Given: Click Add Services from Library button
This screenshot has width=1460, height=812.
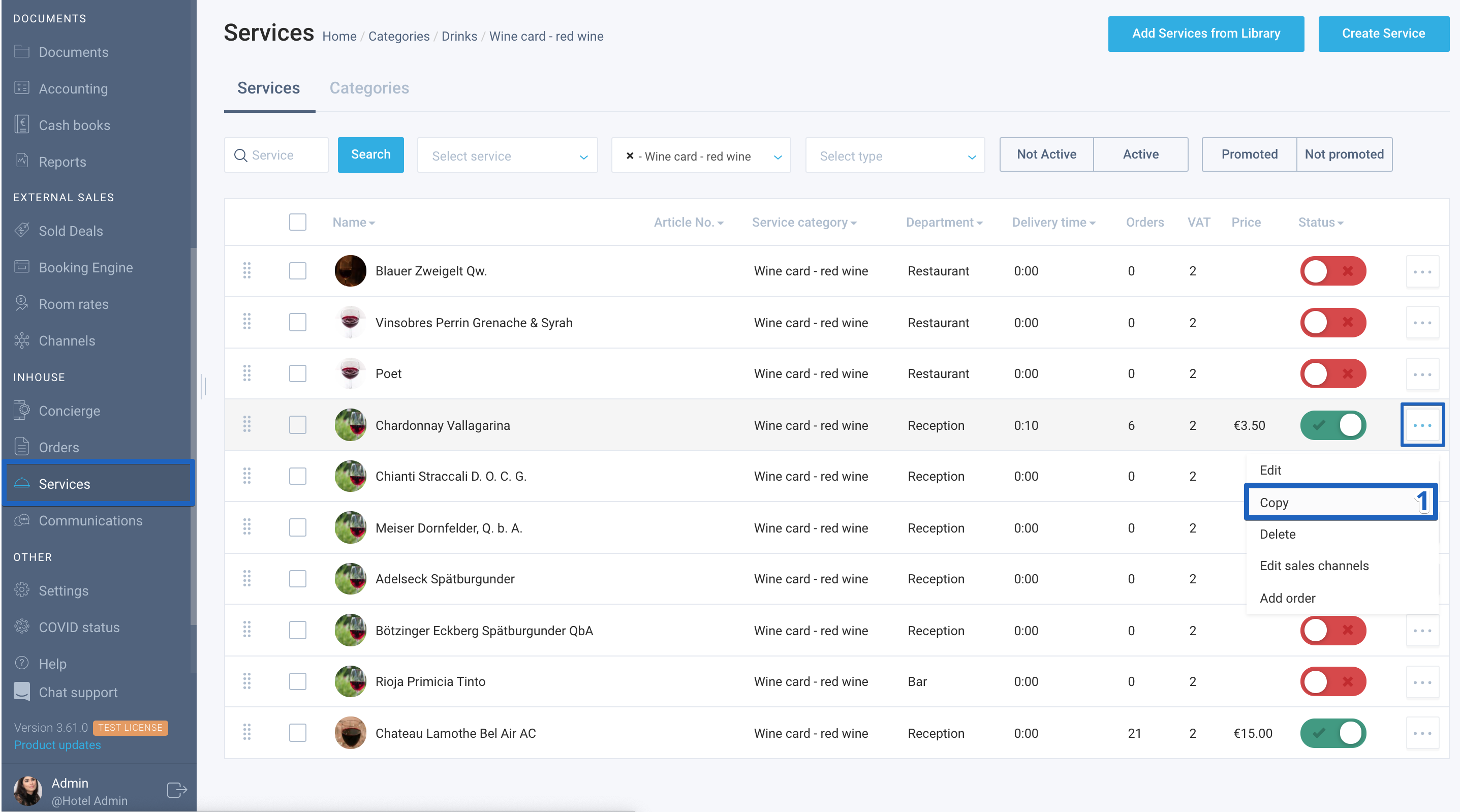Looking at the screenshot, I should pyautogui.click(x=1205, y=34).
